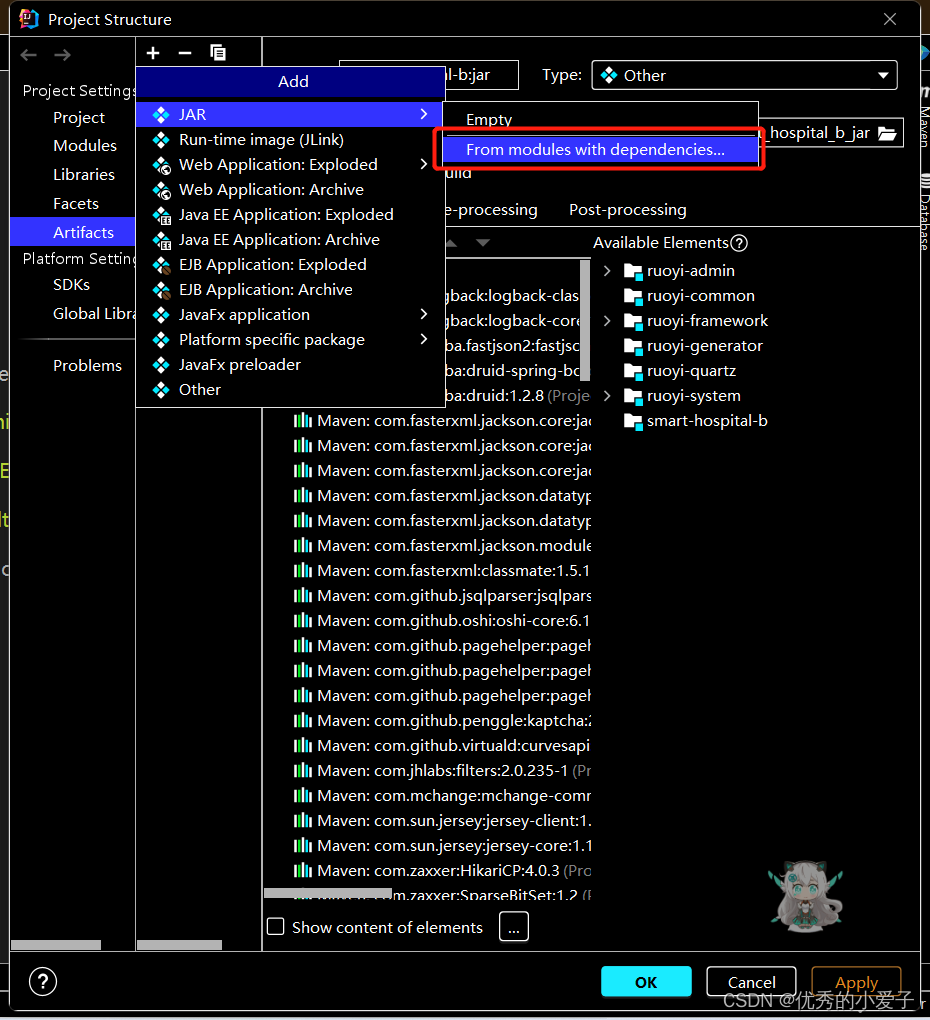Open the Libraries settings page
Viewport: 930px width, 1020px height.
point(84,175)
